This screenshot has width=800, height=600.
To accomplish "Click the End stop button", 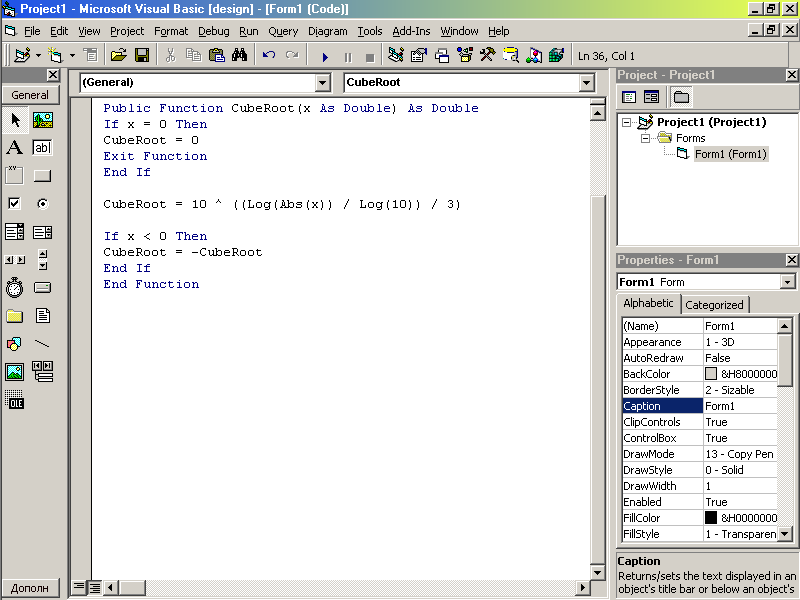I will click(x=370, y=57).
